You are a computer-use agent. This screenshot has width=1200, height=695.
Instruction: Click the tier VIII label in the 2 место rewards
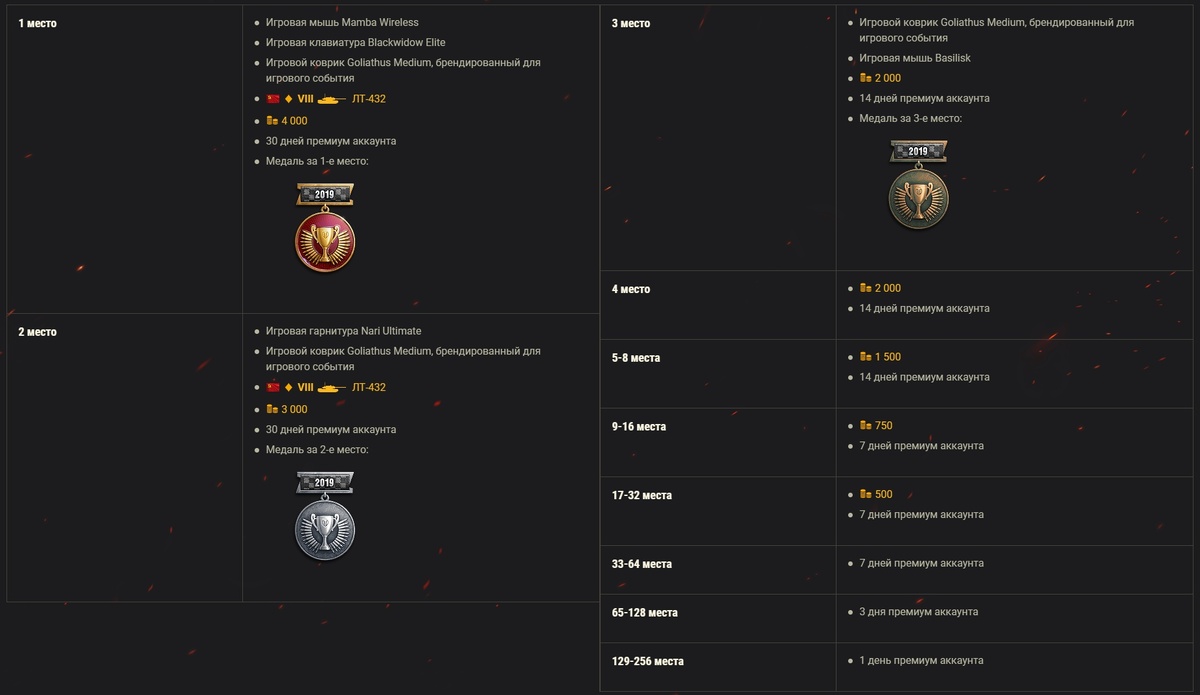pyautogui.click(x=305, y=387)
